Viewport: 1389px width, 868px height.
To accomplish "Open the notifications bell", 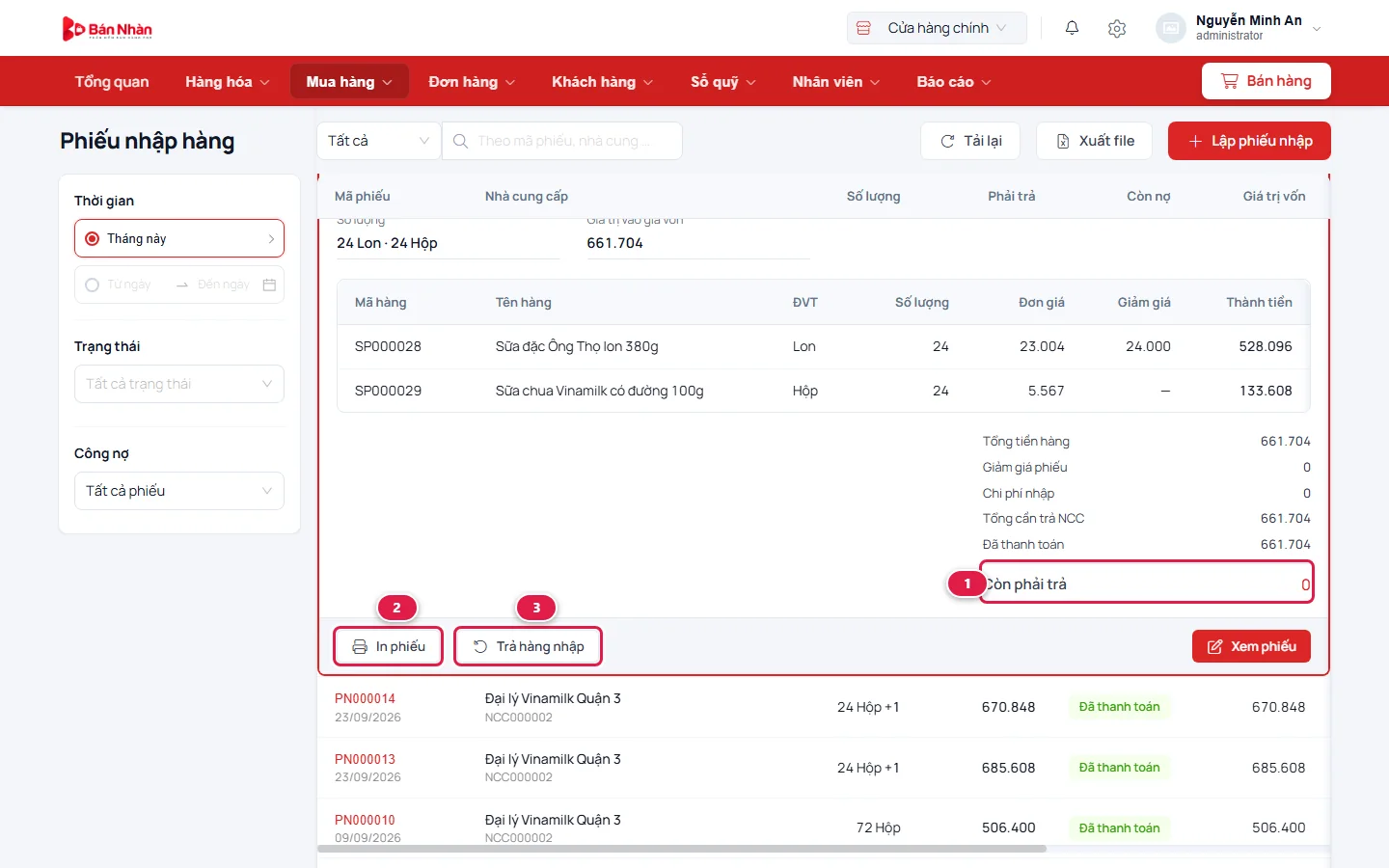I will [x=1072, y=28].
